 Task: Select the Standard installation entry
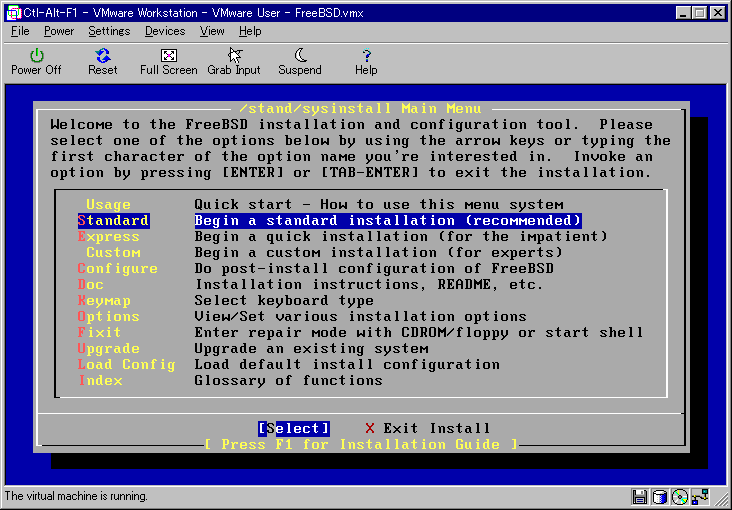click(113, 220)
